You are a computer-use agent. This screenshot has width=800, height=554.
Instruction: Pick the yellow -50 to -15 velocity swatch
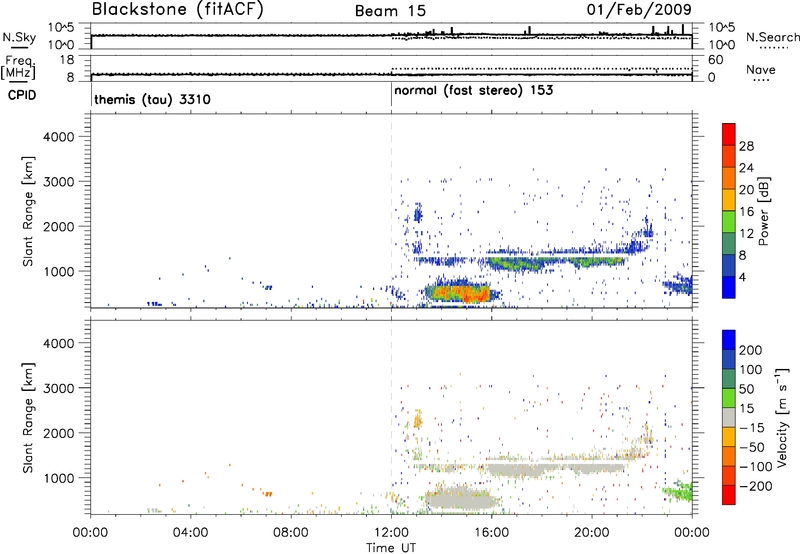tap(729, 437)
